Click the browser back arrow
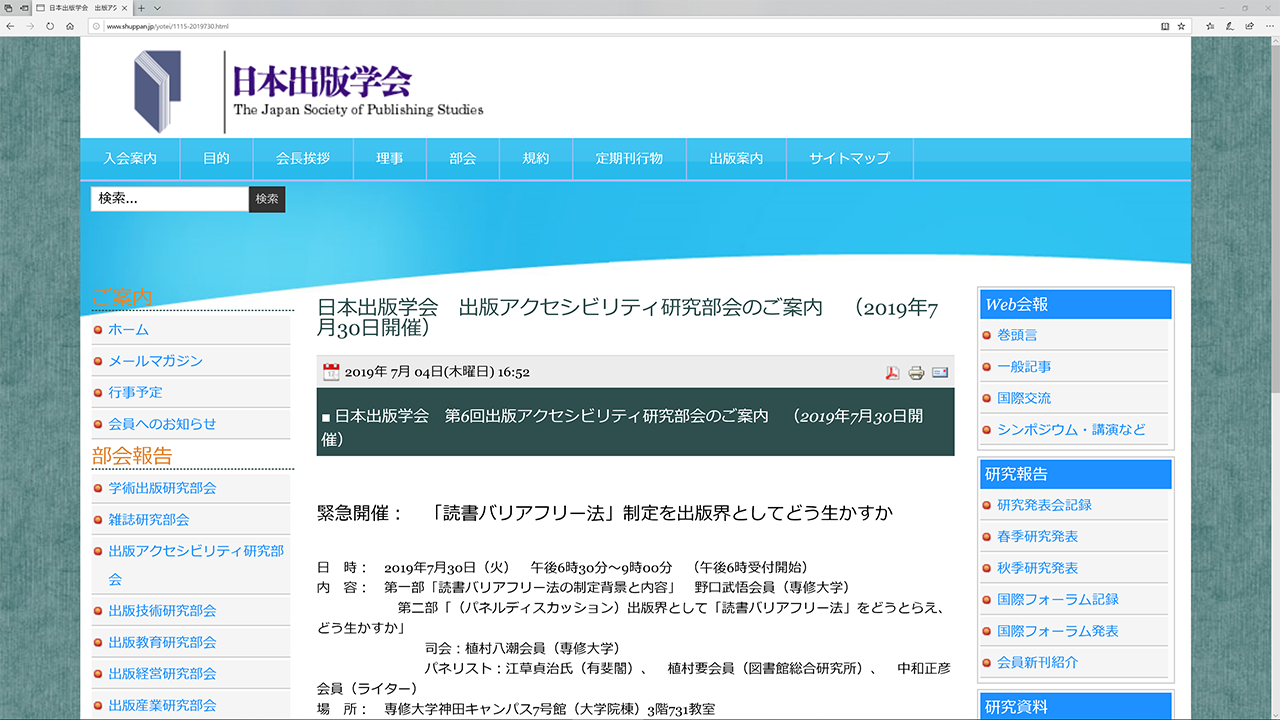Screen dimensions: 1280x720 click(x=11, y=26)
